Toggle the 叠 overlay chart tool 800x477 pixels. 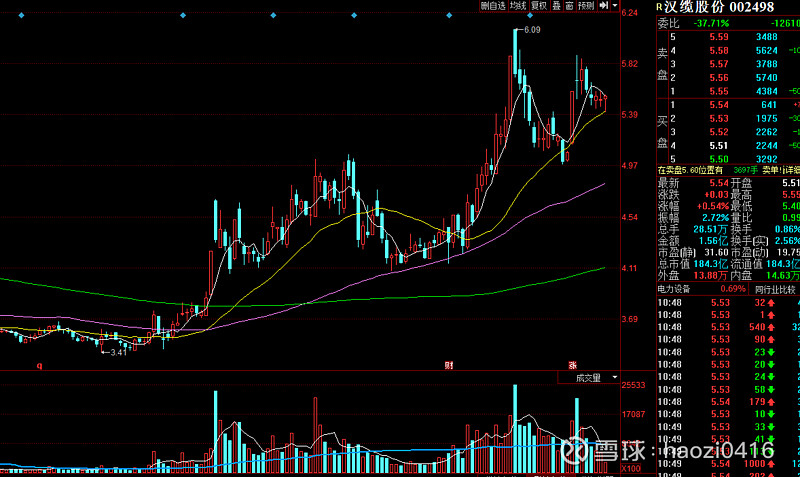pyautogui.click(x=556, y=6)
